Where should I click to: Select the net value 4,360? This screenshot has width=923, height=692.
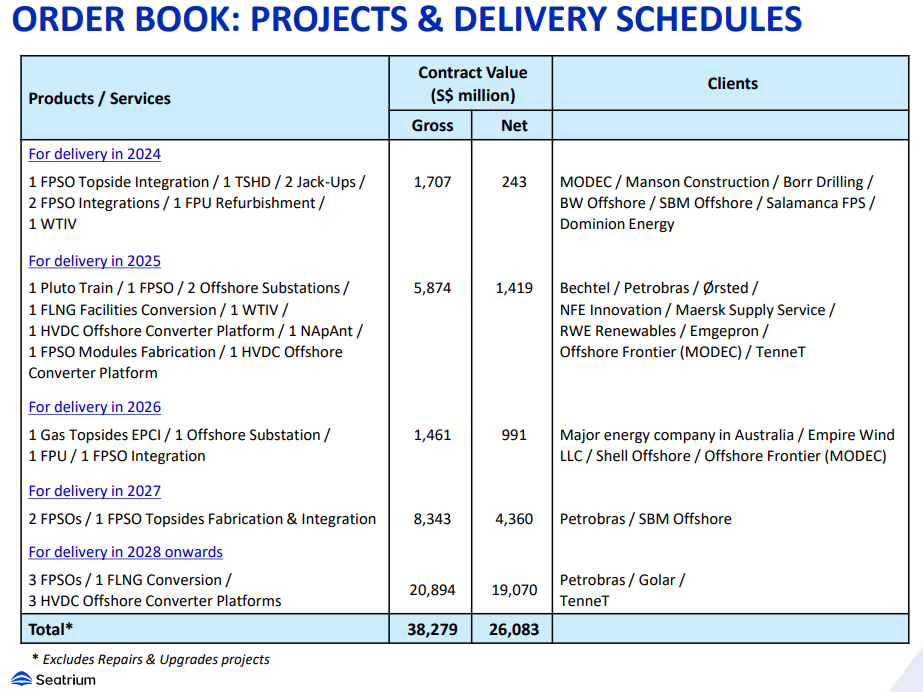514,519
